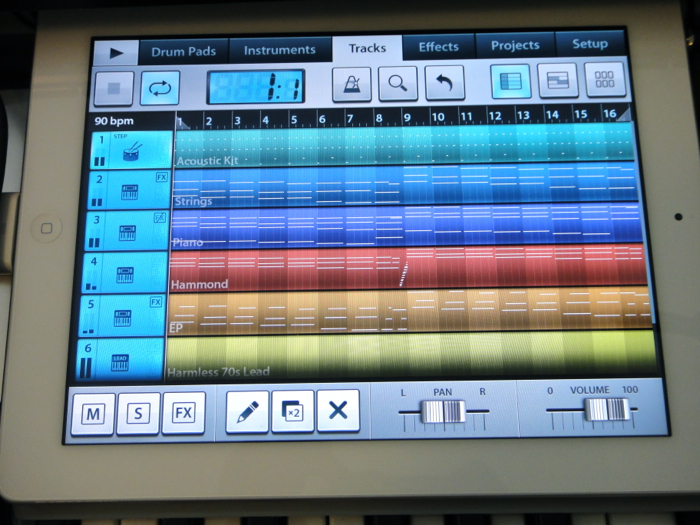Duplicate the track with x2 button
Viewport: 700px width, 525px height.
point(293,410)
